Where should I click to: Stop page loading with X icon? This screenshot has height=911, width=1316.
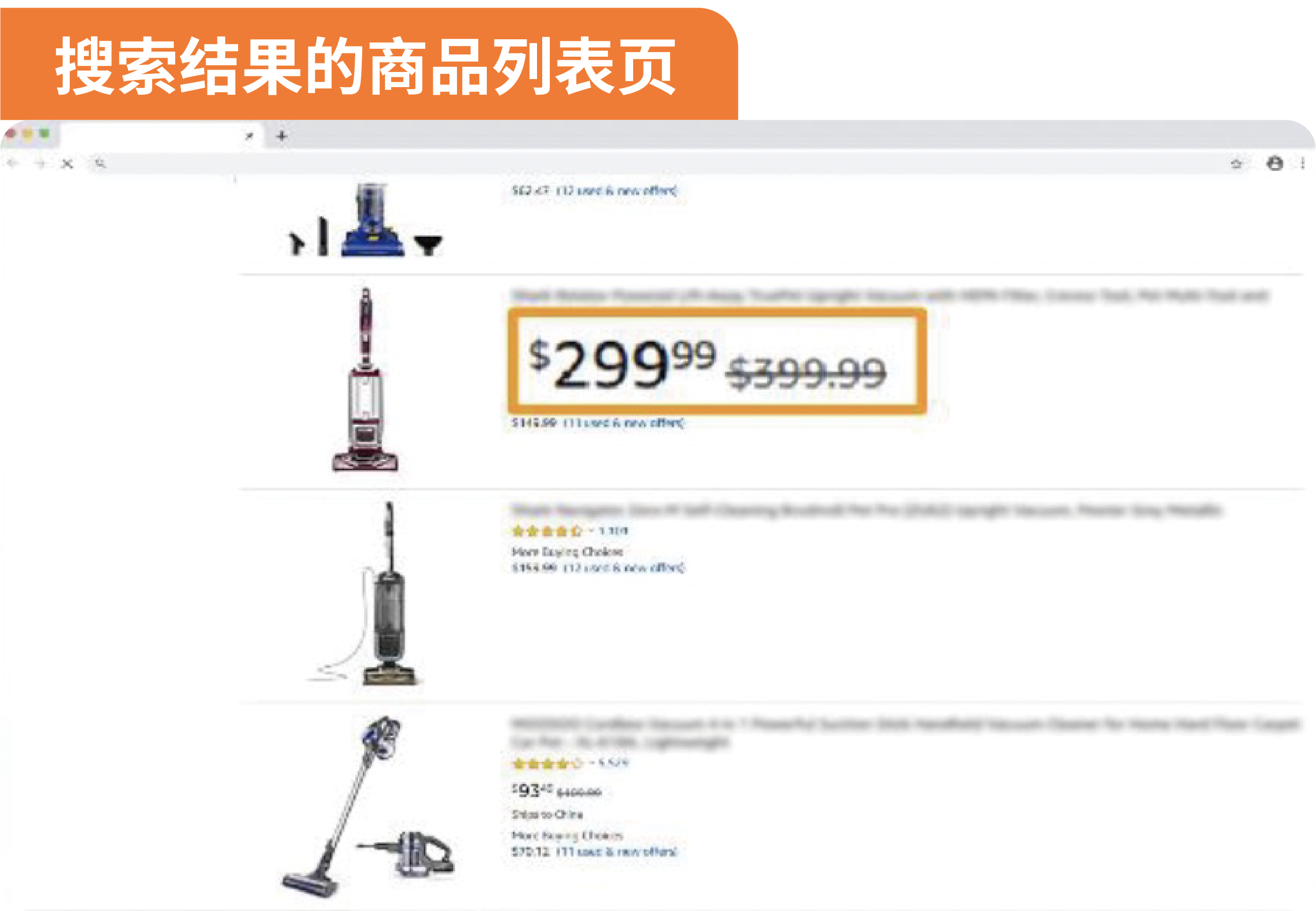(67, 164)
